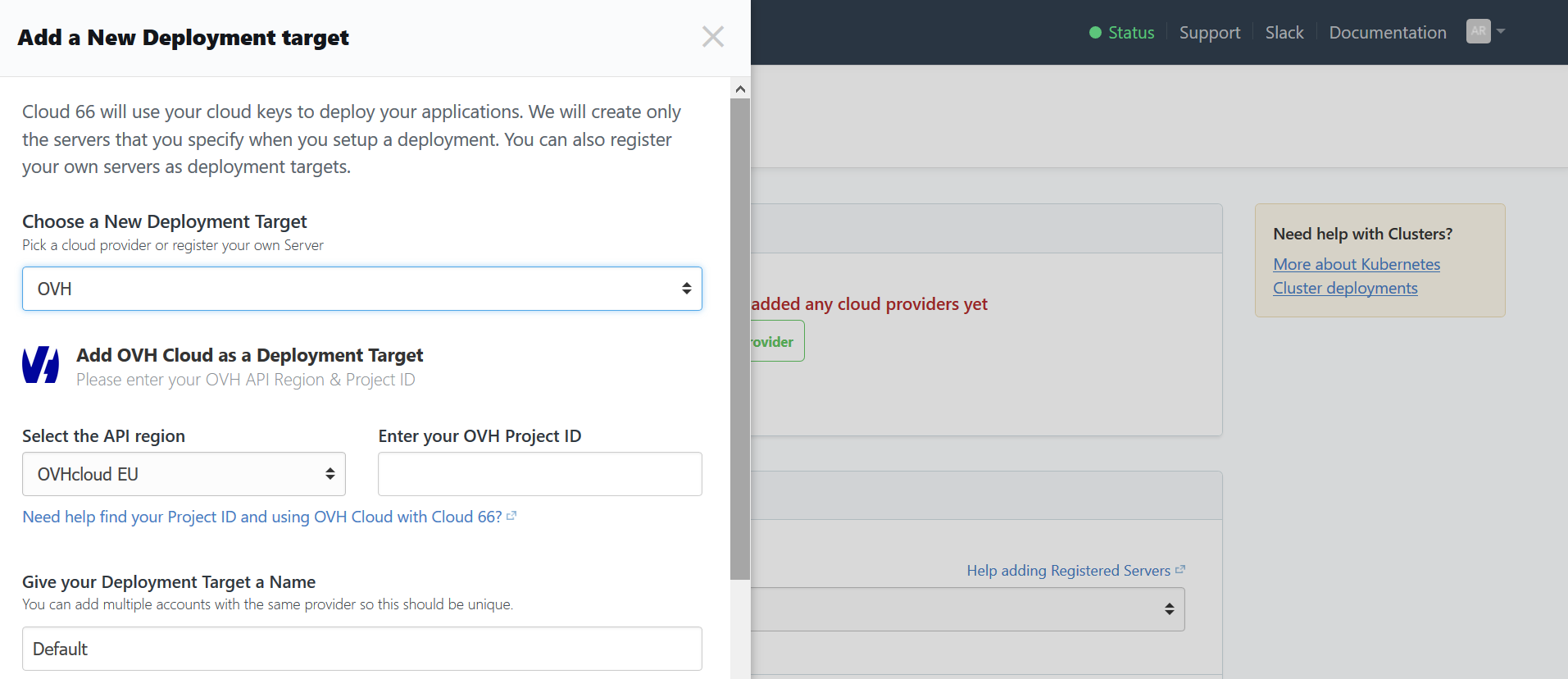This screenshot has width=1568, height=679.
Task: Open Slack from the top navigation
Action: pyautogui.click(x=1284, y=33)
